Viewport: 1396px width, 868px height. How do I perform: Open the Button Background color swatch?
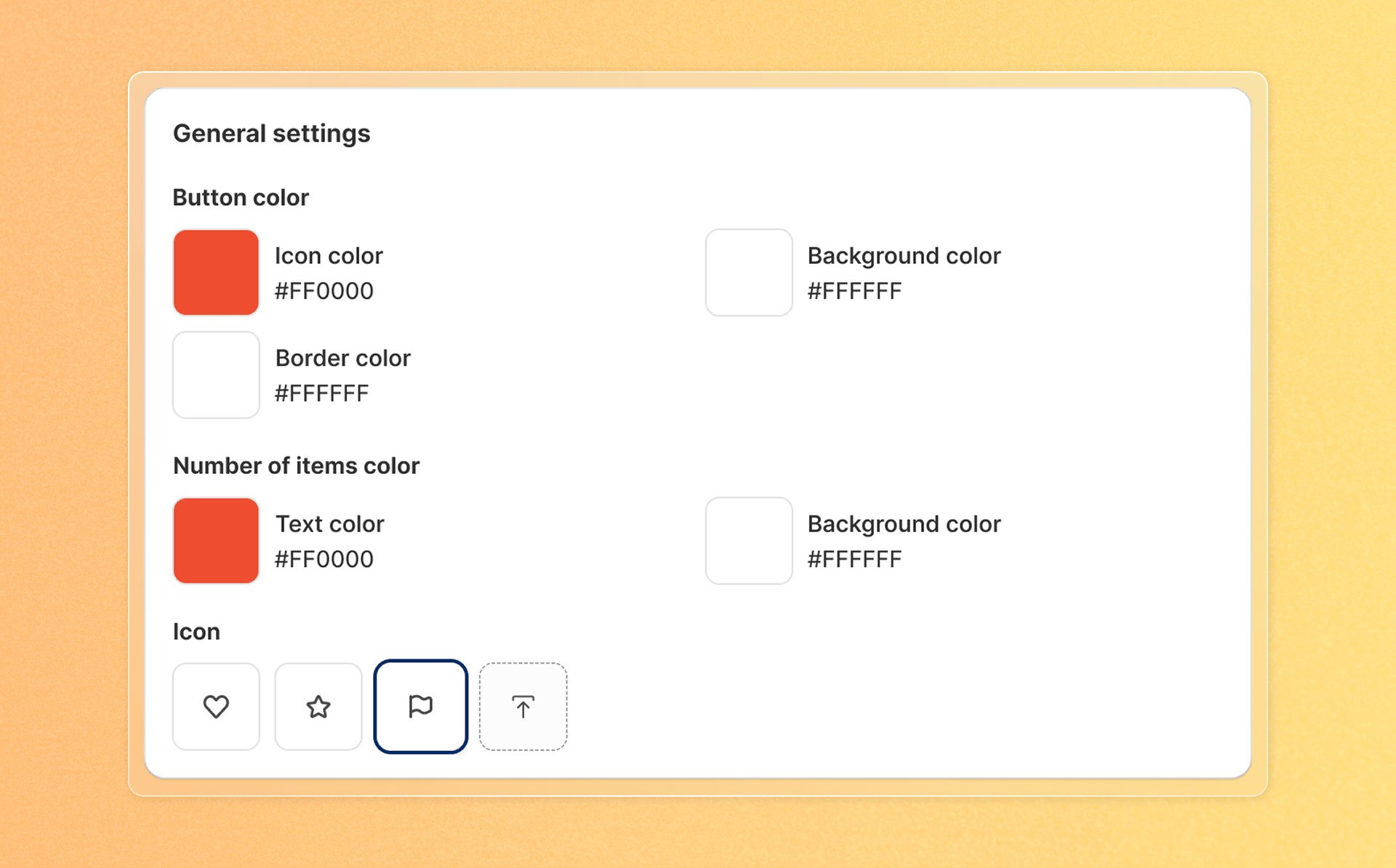749,273
